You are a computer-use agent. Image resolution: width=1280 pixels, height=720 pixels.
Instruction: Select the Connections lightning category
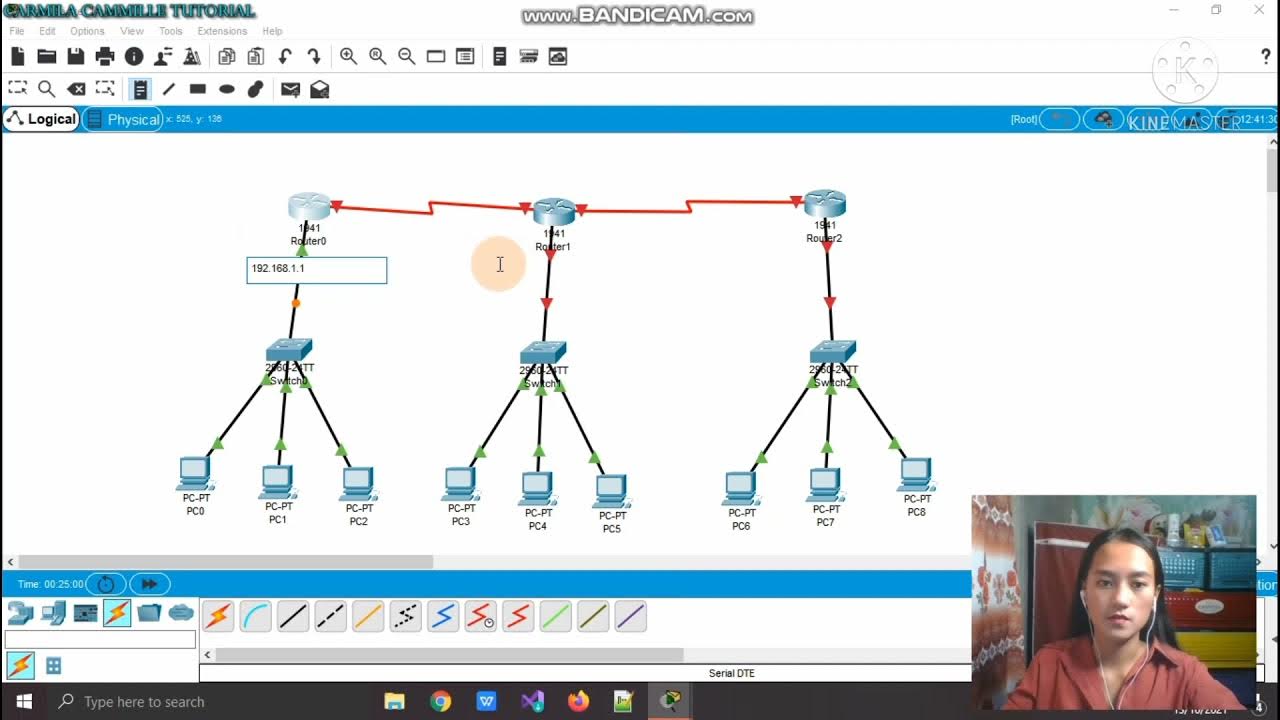(x=117, y=613)
